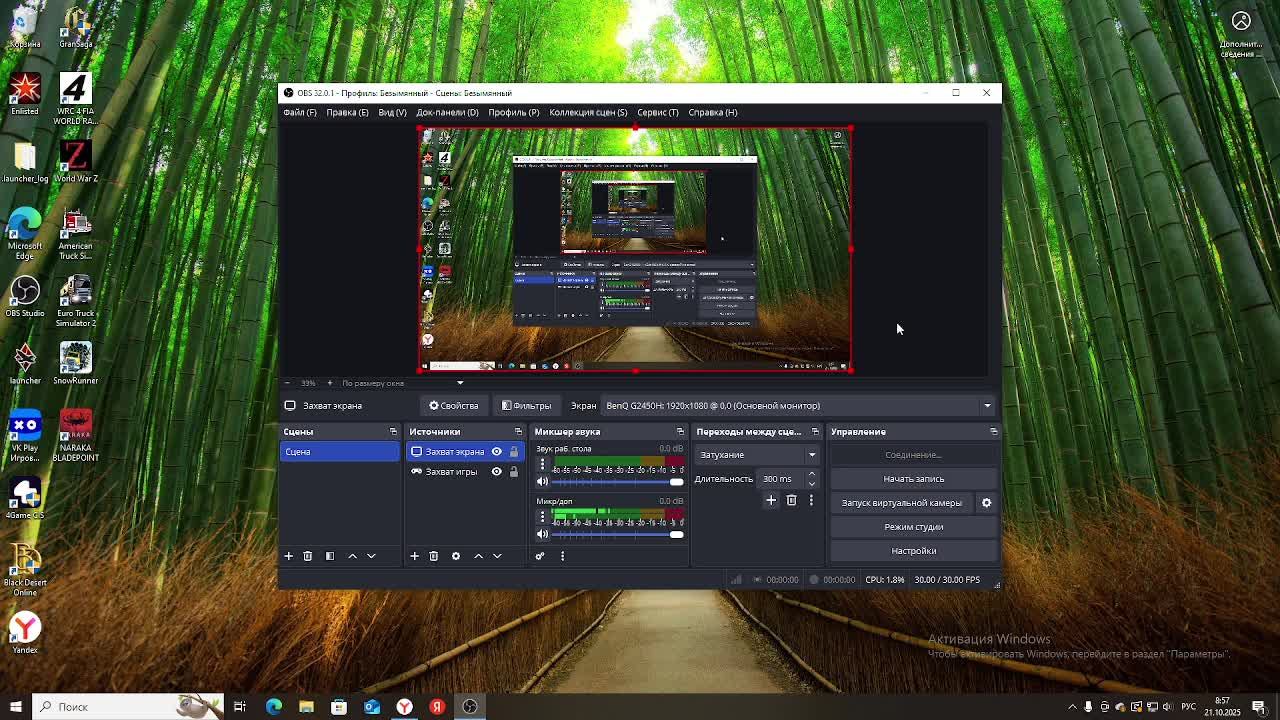This screenshot has height=720, width=1280.
Task: Move the scene down with the arrow
Action: [371, 556]
